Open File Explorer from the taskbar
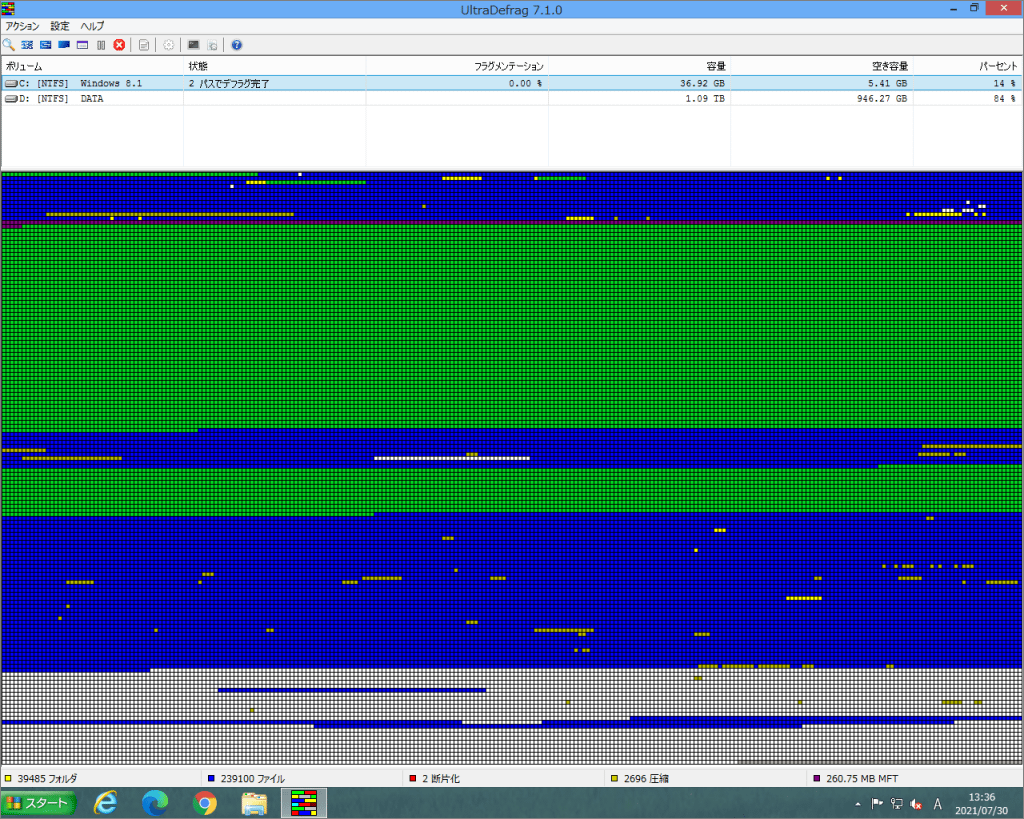 (254, 803)
